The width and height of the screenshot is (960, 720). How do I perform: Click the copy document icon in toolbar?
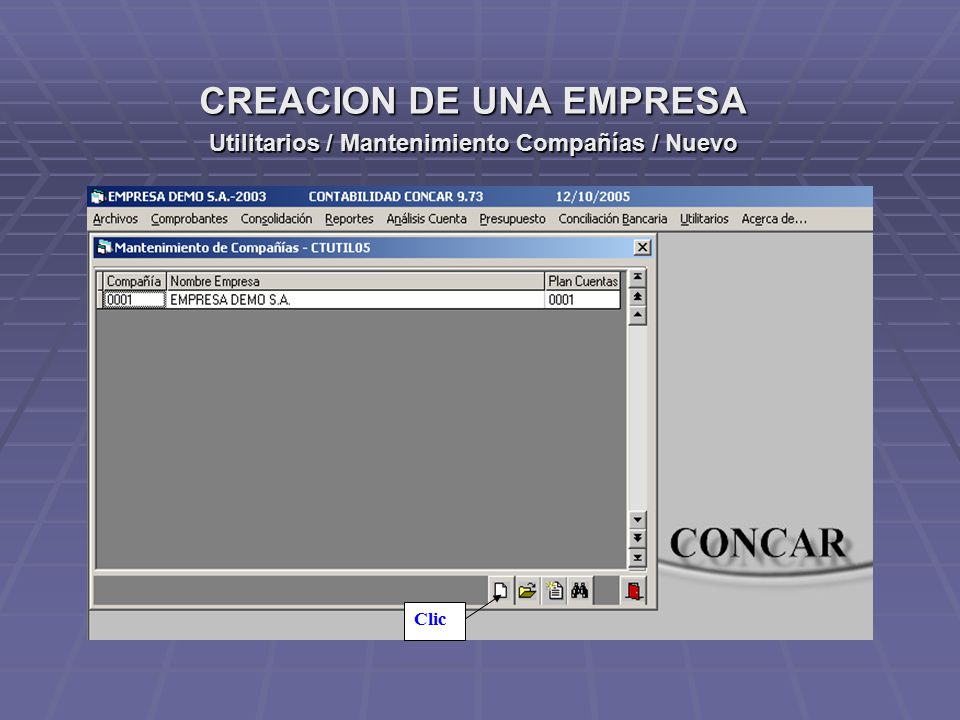click(x=554, y=591)
